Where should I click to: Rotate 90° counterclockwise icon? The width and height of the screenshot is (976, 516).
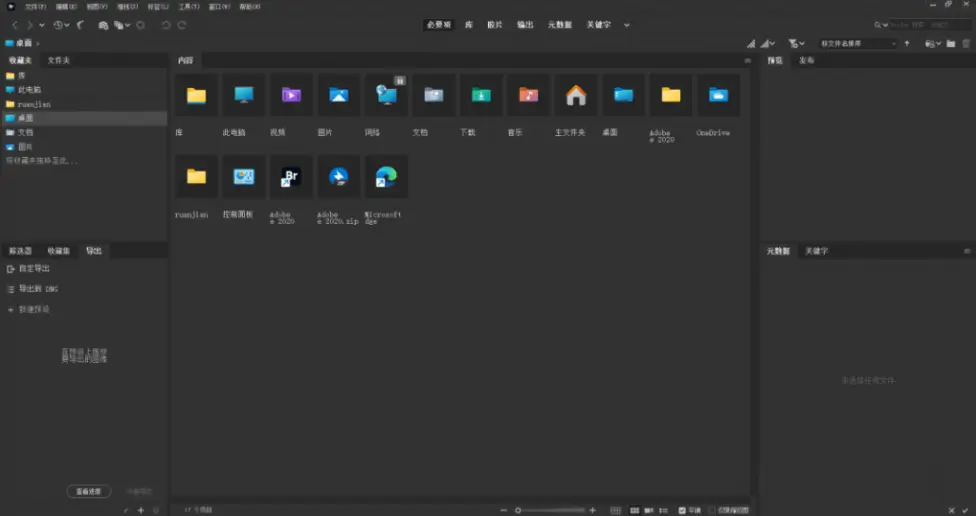pos(166,26)
